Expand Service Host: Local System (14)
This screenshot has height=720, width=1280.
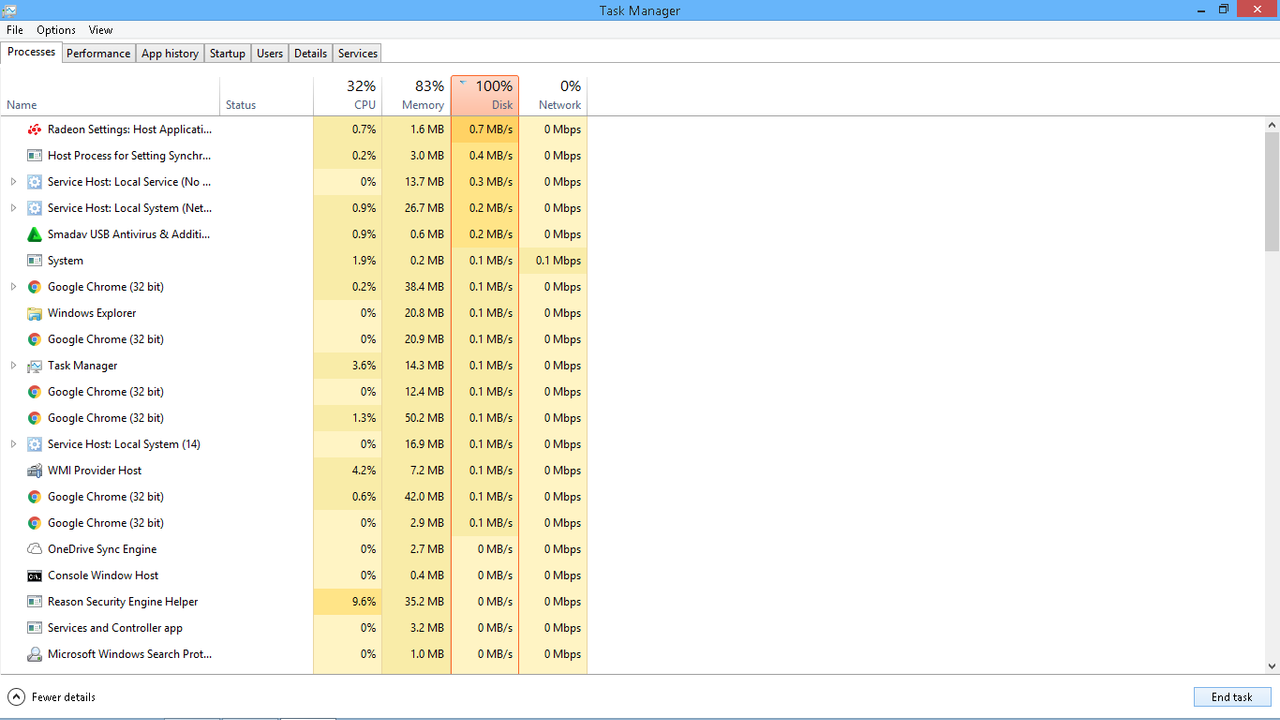[x=13, y=444]
